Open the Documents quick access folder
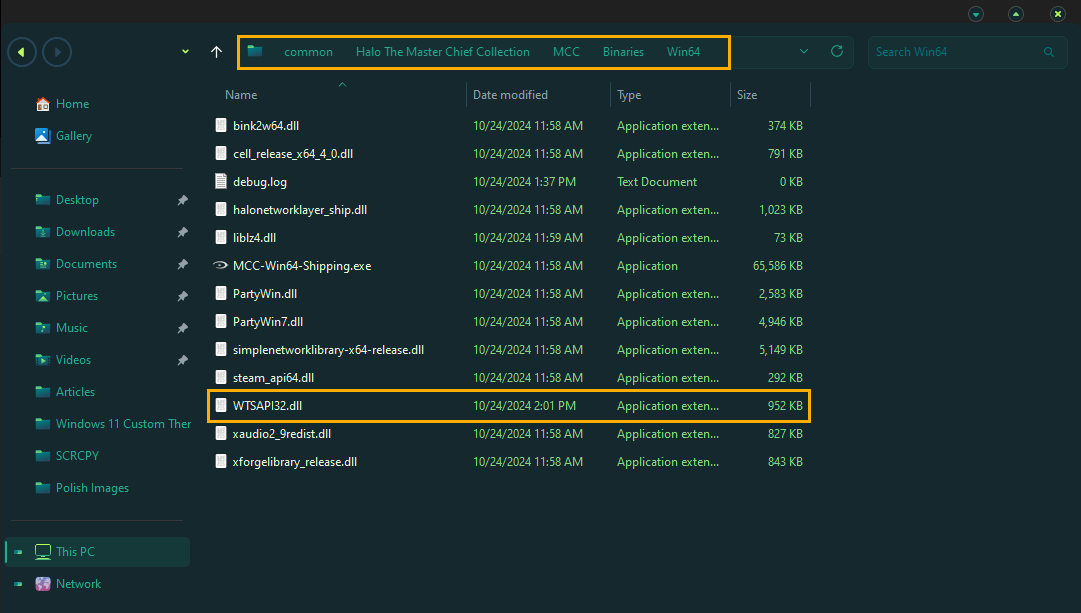This screenshot has width=1081, height=613. tap(86, 264)
